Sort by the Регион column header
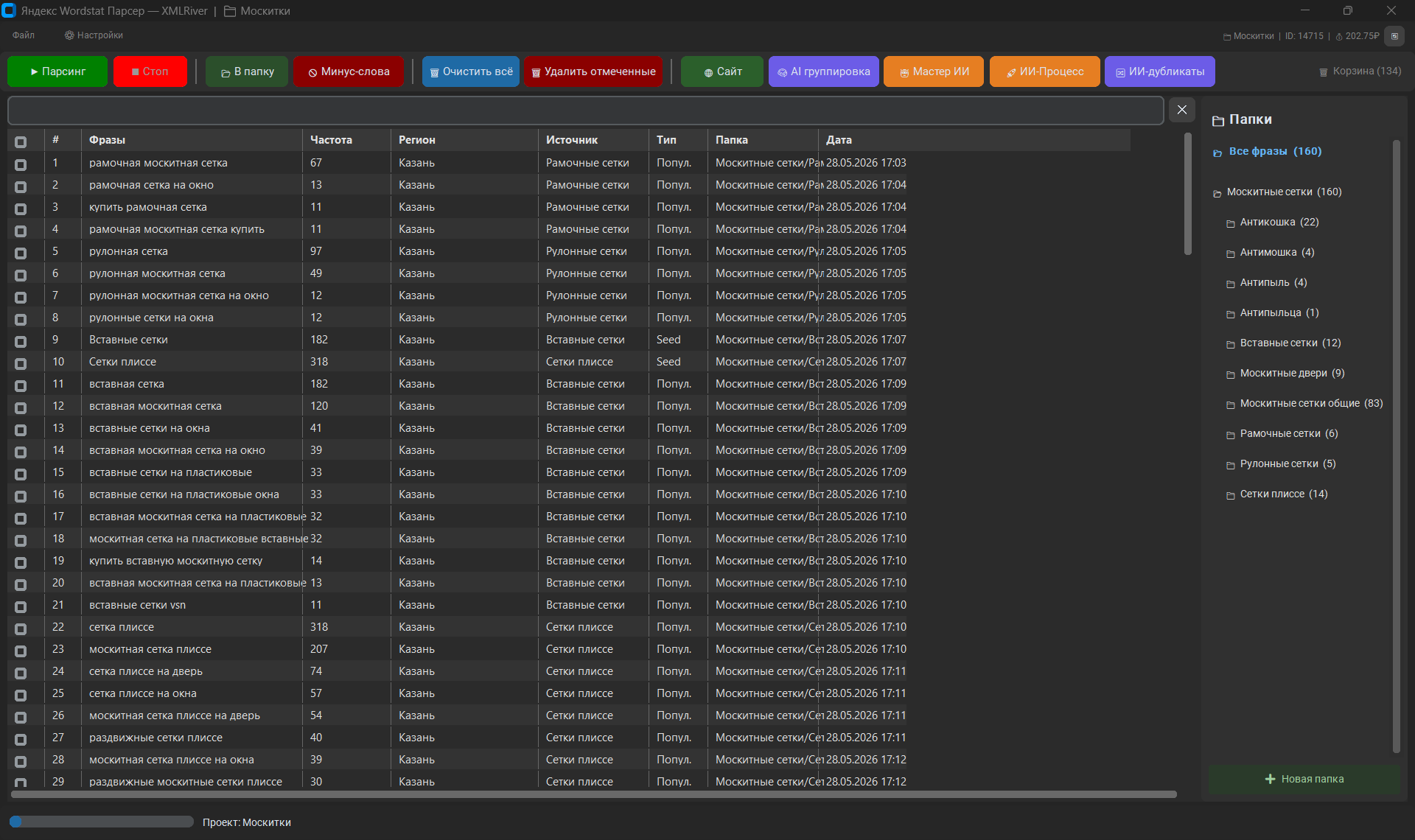 click(x=464, y=140)
